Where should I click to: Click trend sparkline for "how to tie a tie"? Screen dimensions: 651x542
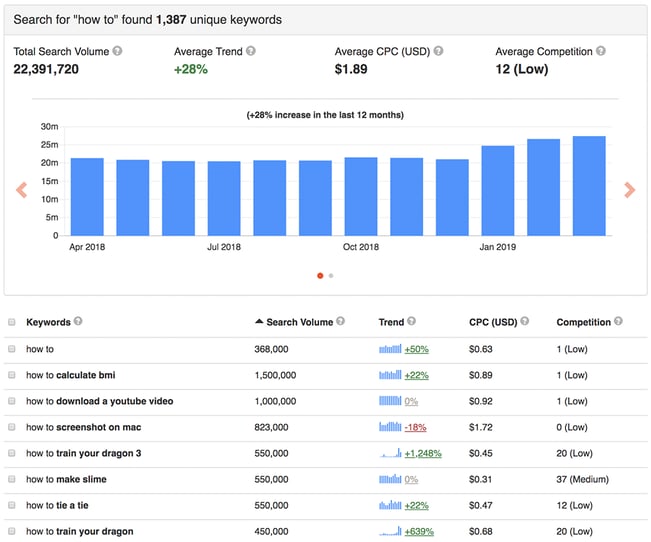pyautogui.click(x=389, y=505)
